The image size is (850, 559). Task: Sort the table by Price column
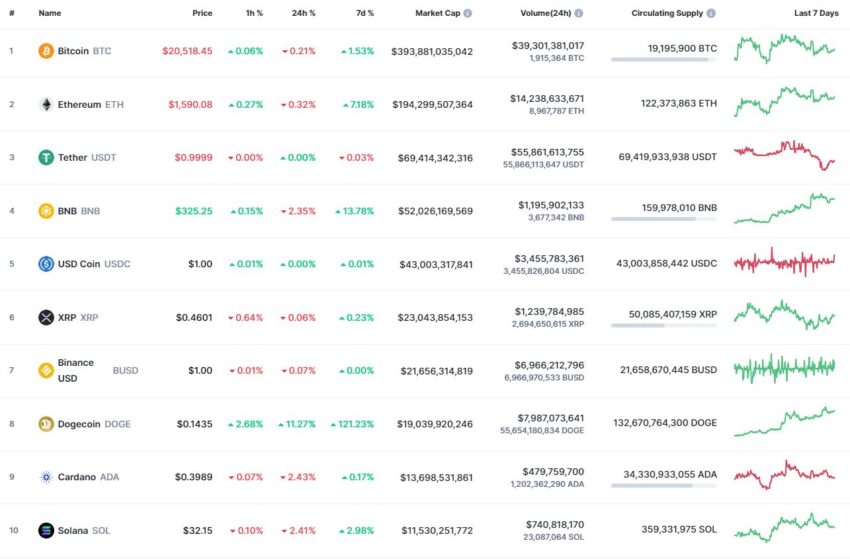pyautogui.click(x=202, y=13)
